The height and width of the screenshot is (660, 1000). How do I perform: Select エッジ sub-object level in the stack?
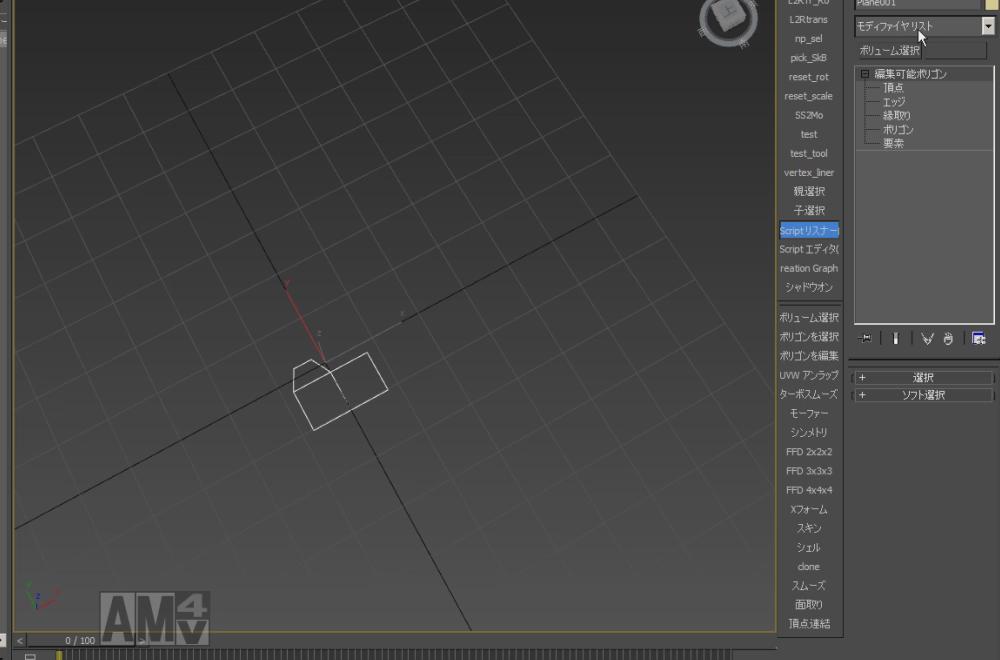pos(893,101)
